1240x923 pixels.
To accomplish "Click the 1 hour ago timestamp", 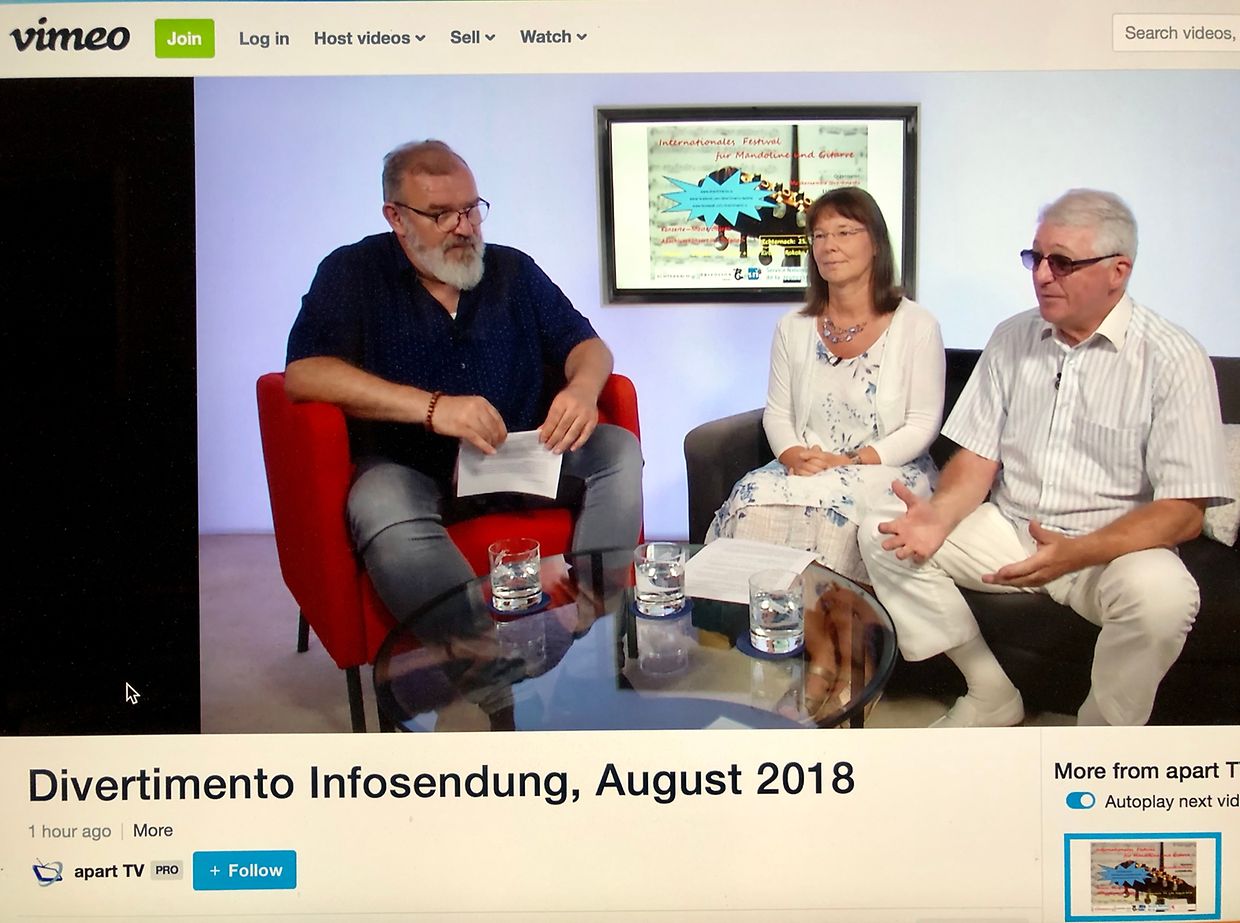I will (x=70, y=831).
